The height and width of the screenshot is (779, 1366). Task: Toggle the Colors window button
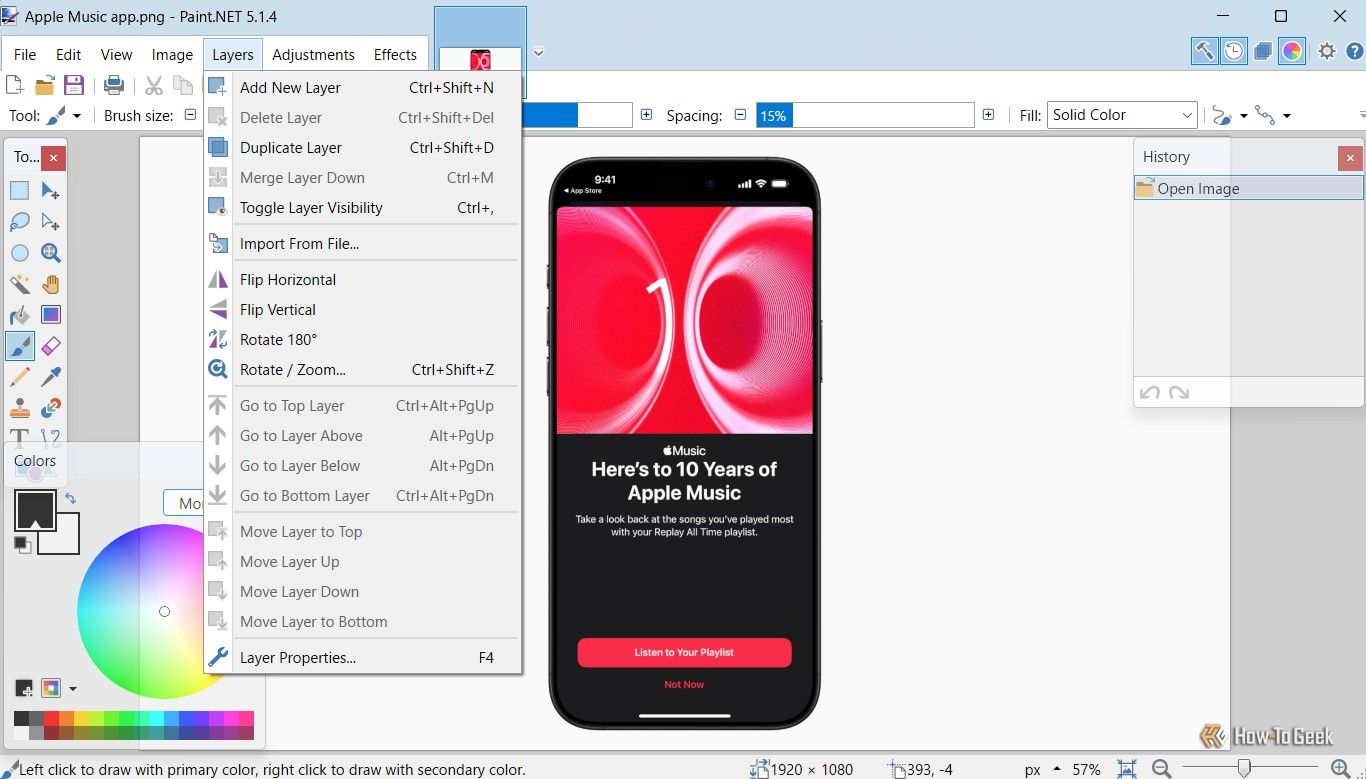click(x=1293, y=51)
